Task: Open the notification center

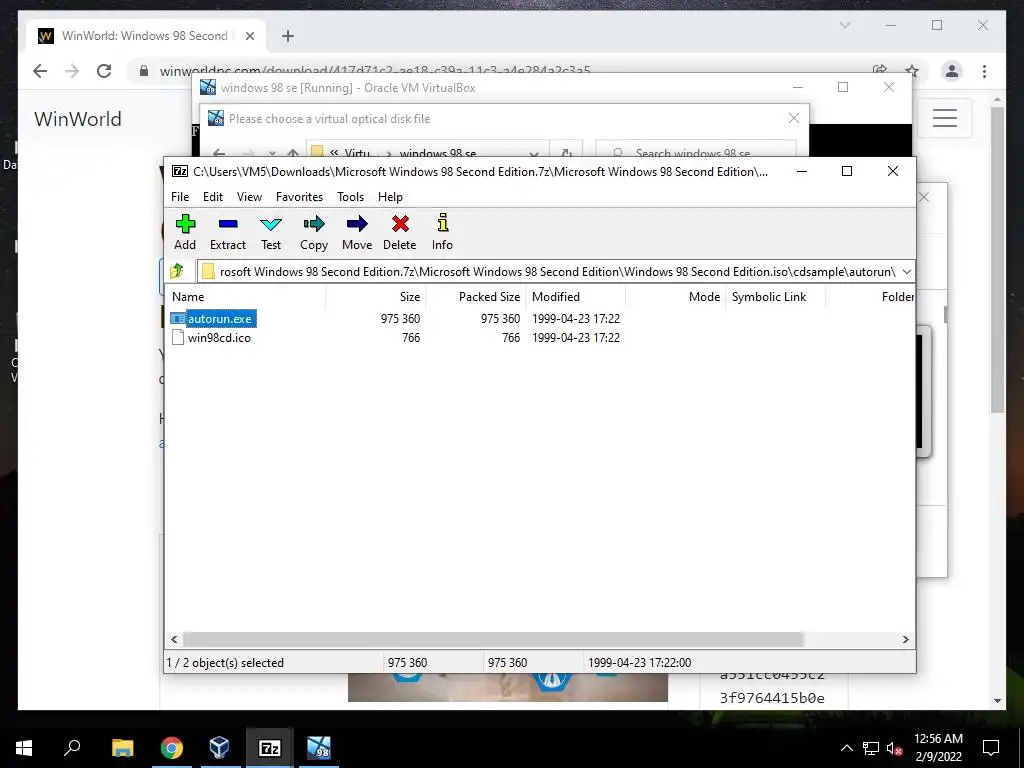Action: point(991,748)
